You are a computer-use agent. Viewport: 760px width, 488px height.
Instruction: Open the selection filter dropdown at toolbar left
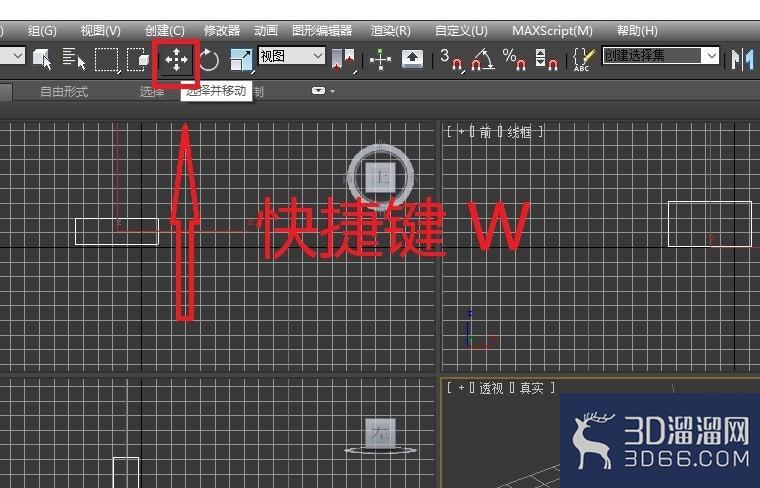12,56
